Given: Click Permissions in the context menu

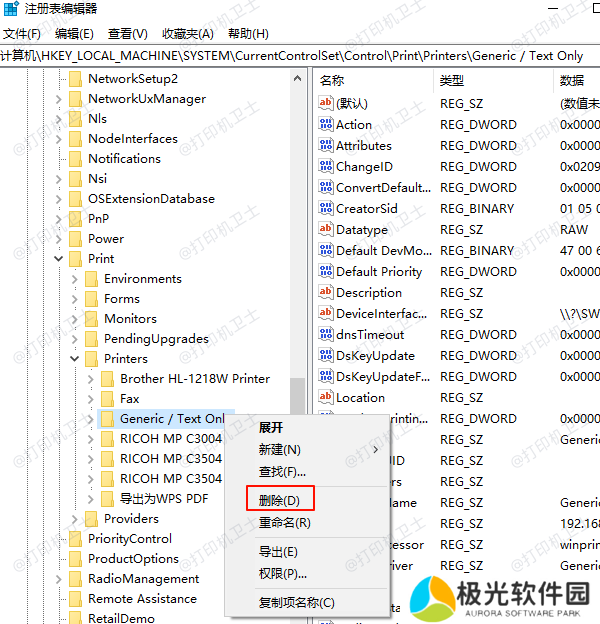Looking at the screenshot, I should [x=282, y=573].
